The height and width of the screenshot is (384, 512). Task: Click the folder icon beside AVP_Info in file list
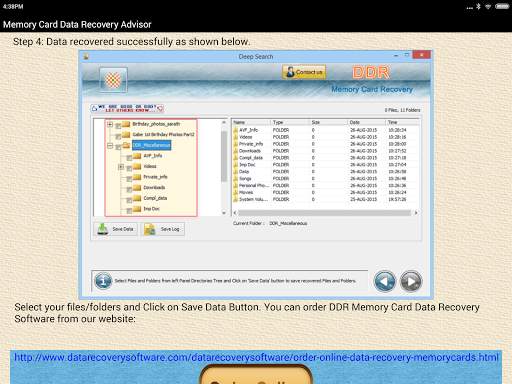235,130
